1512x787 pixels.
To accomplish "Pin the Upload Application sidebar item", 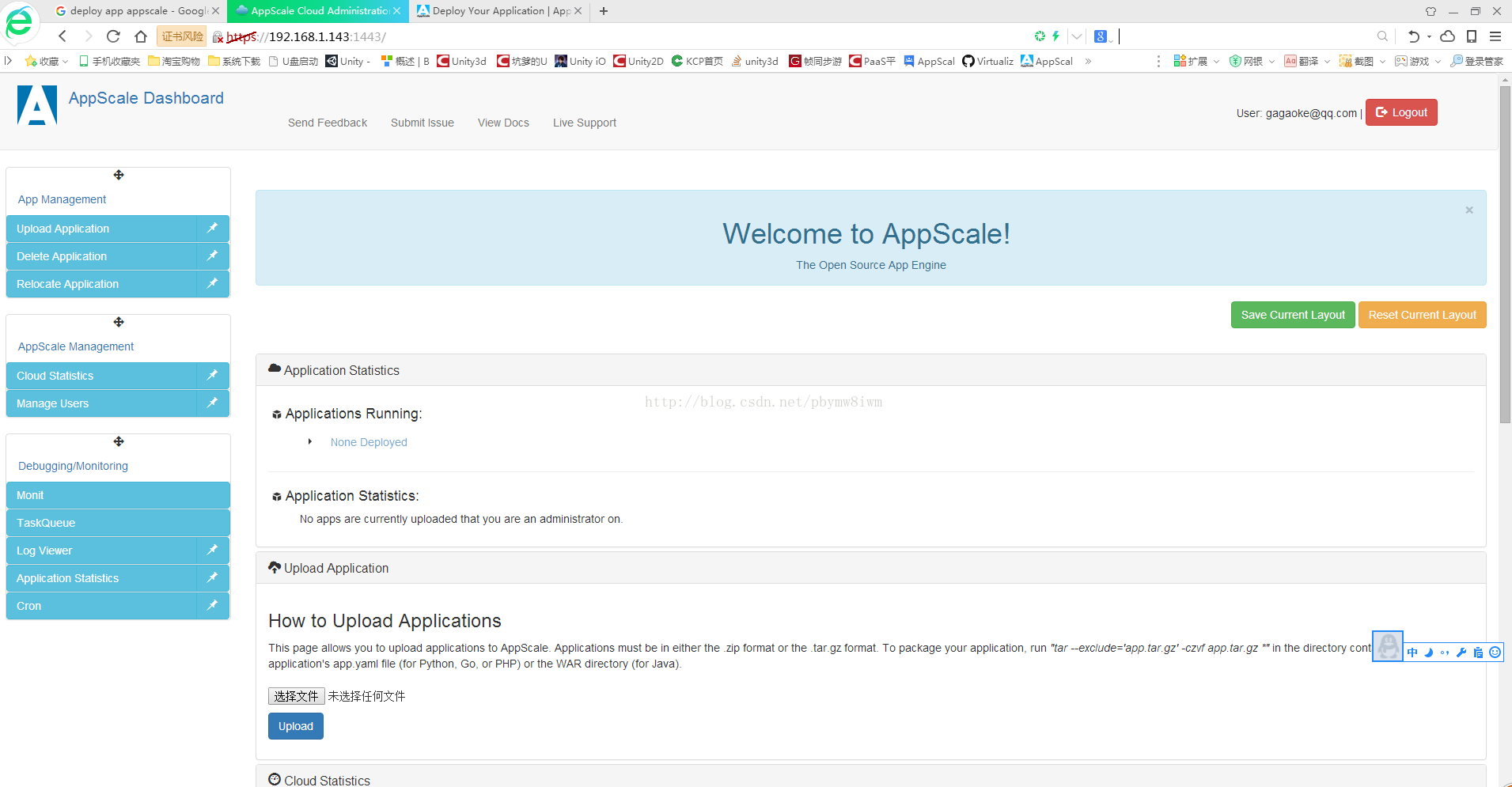I will pos(212,229).
